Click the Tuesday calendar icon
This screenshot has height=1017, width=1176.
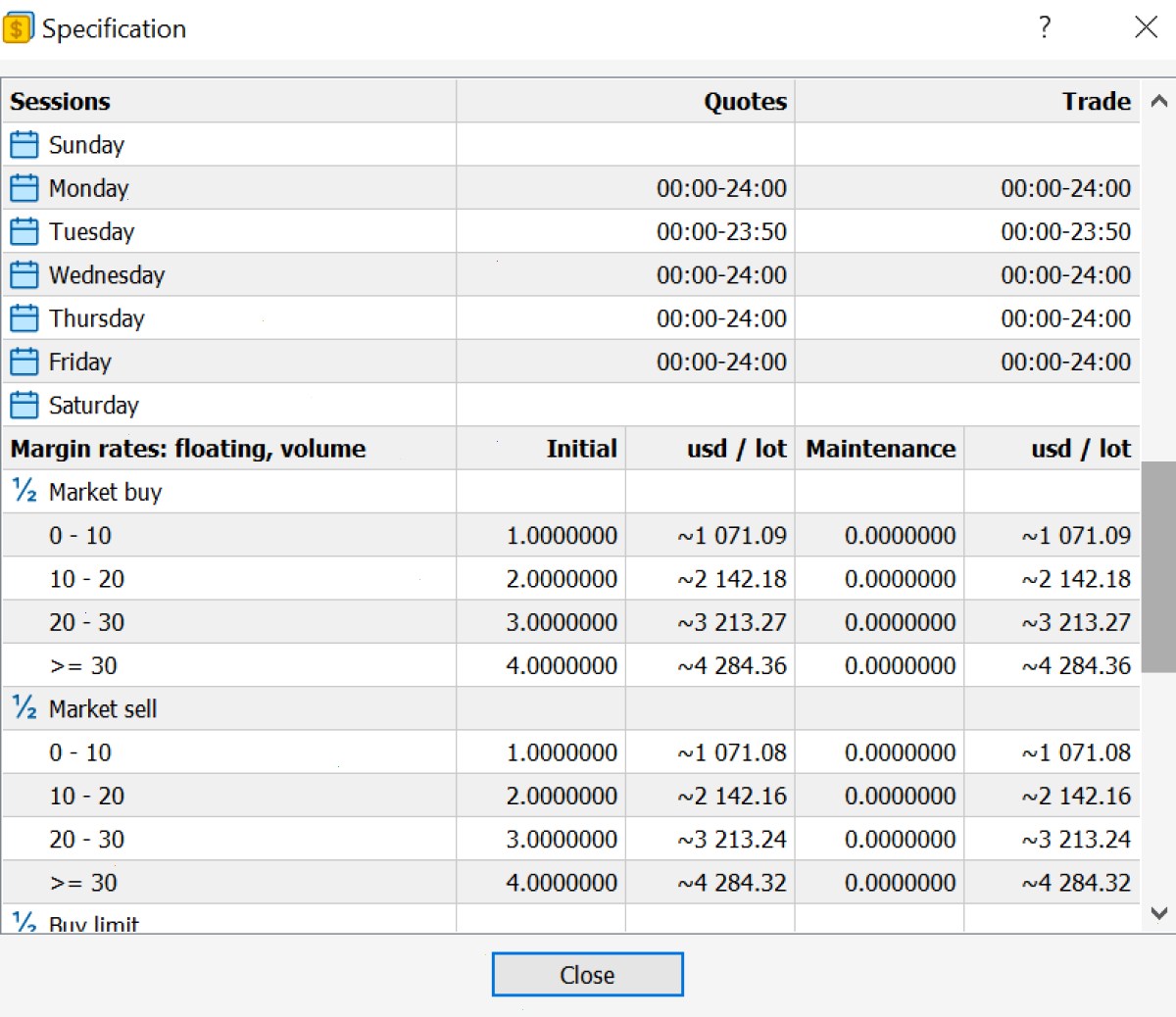point(24,231)
